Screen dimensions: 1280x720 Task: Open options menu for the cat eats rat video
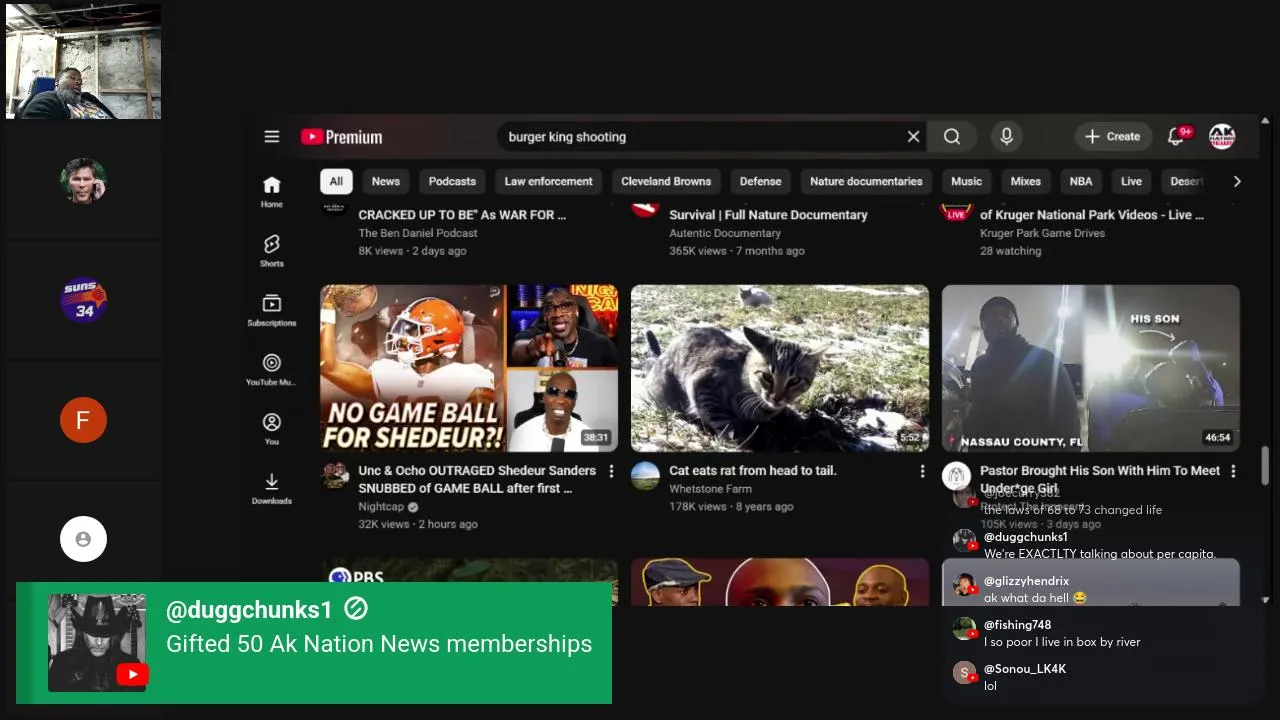922,471
